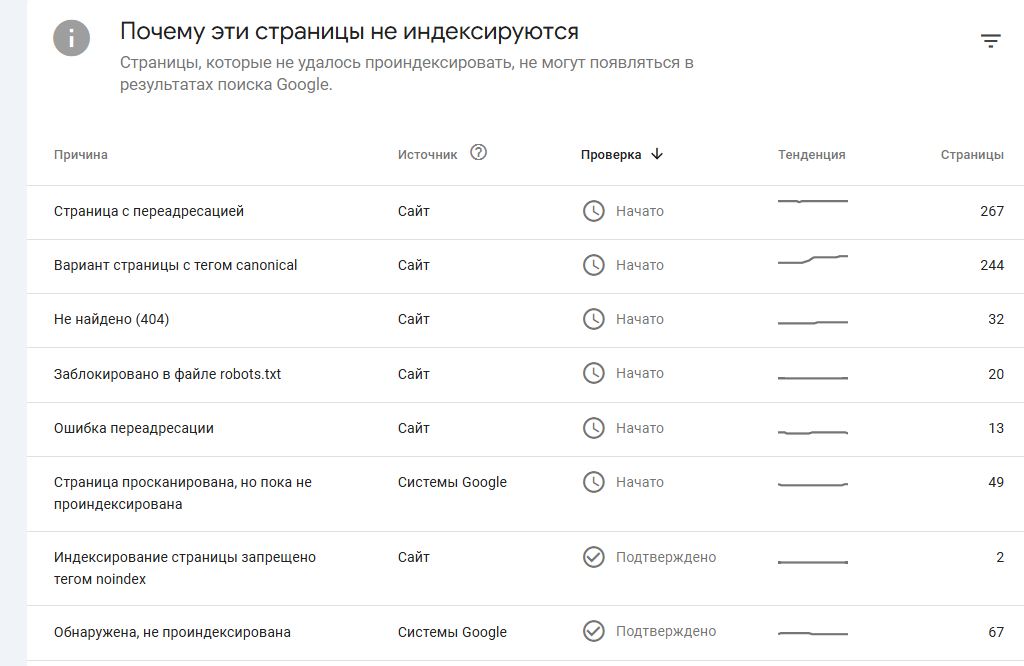Click trend sparkline in Ошибка переадресации row

(x=812, y=432)
